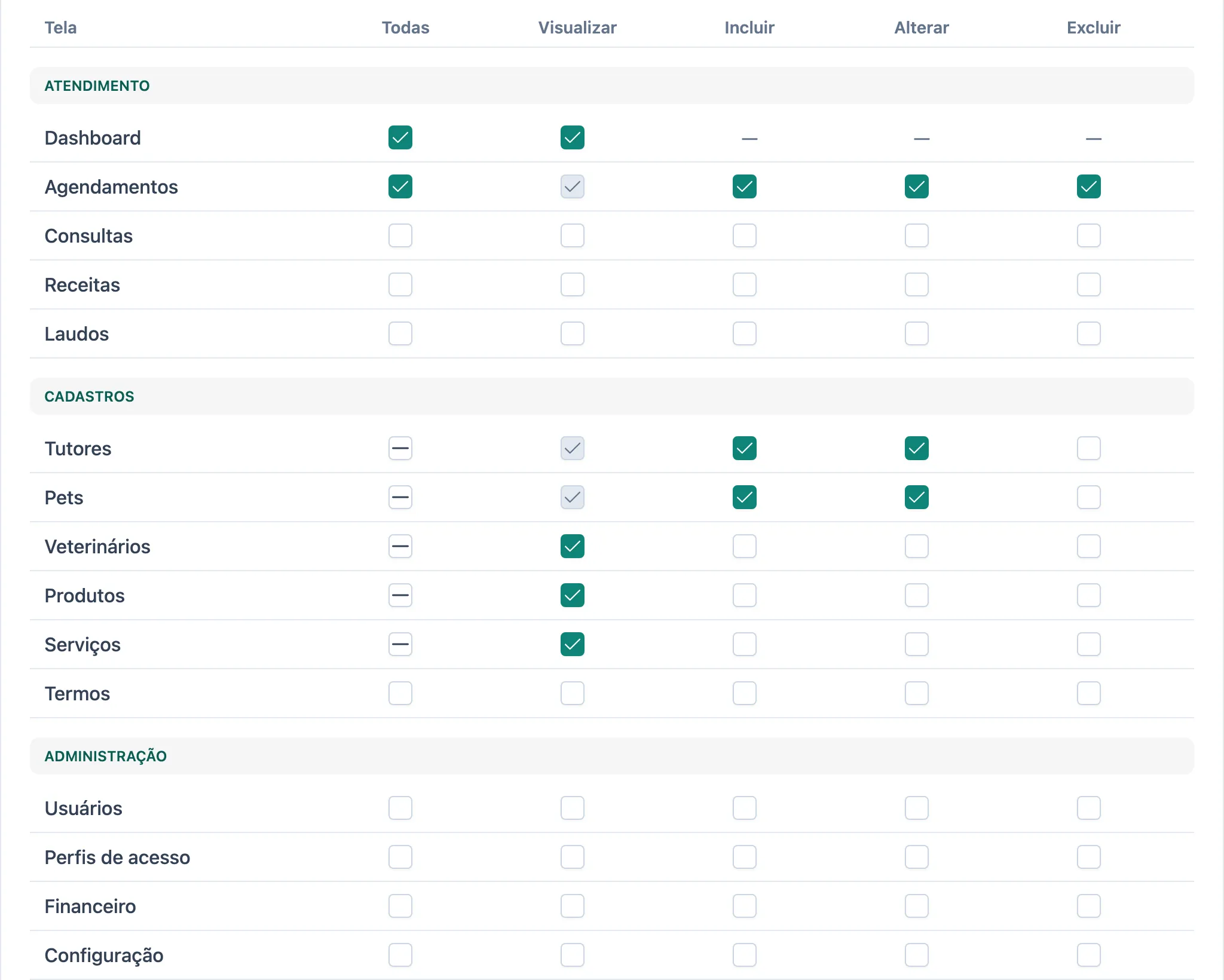Toggle indeterminate Todas checkbox for Pets

400,497
